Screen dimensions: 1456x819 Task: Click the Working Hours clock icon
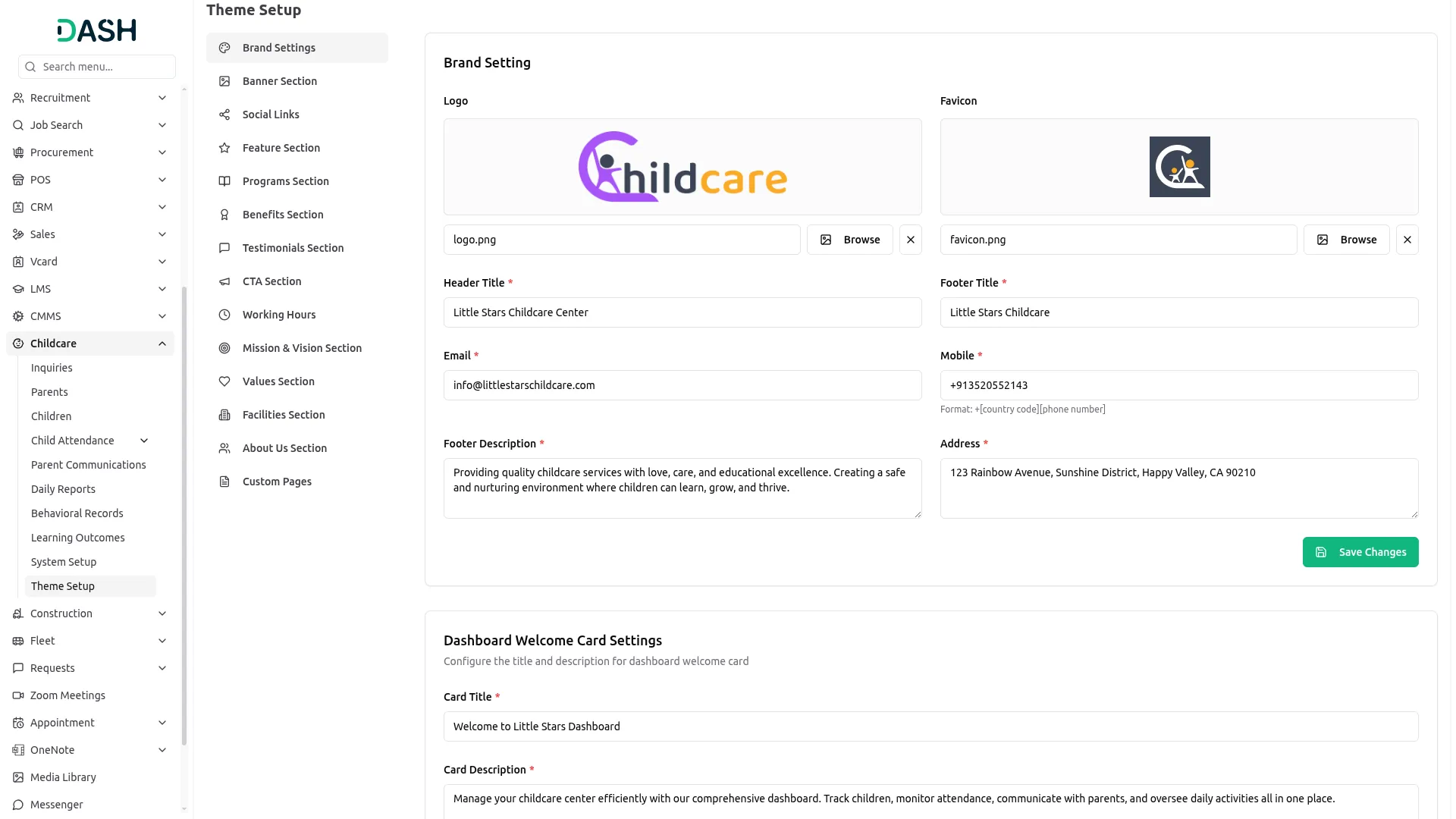pos(224,315)
